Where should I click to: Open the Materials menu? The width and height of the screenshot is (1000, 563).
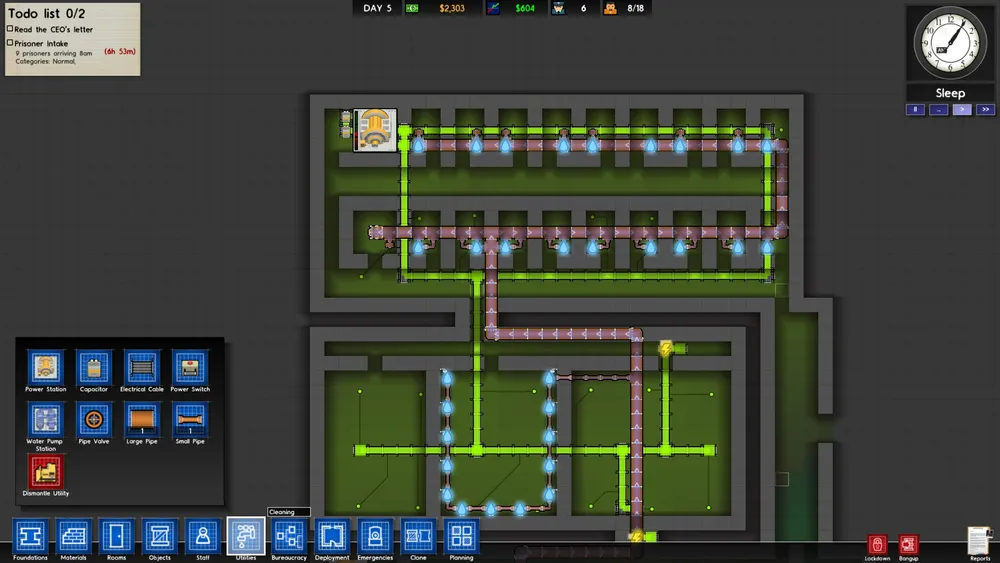click(73, 536)
